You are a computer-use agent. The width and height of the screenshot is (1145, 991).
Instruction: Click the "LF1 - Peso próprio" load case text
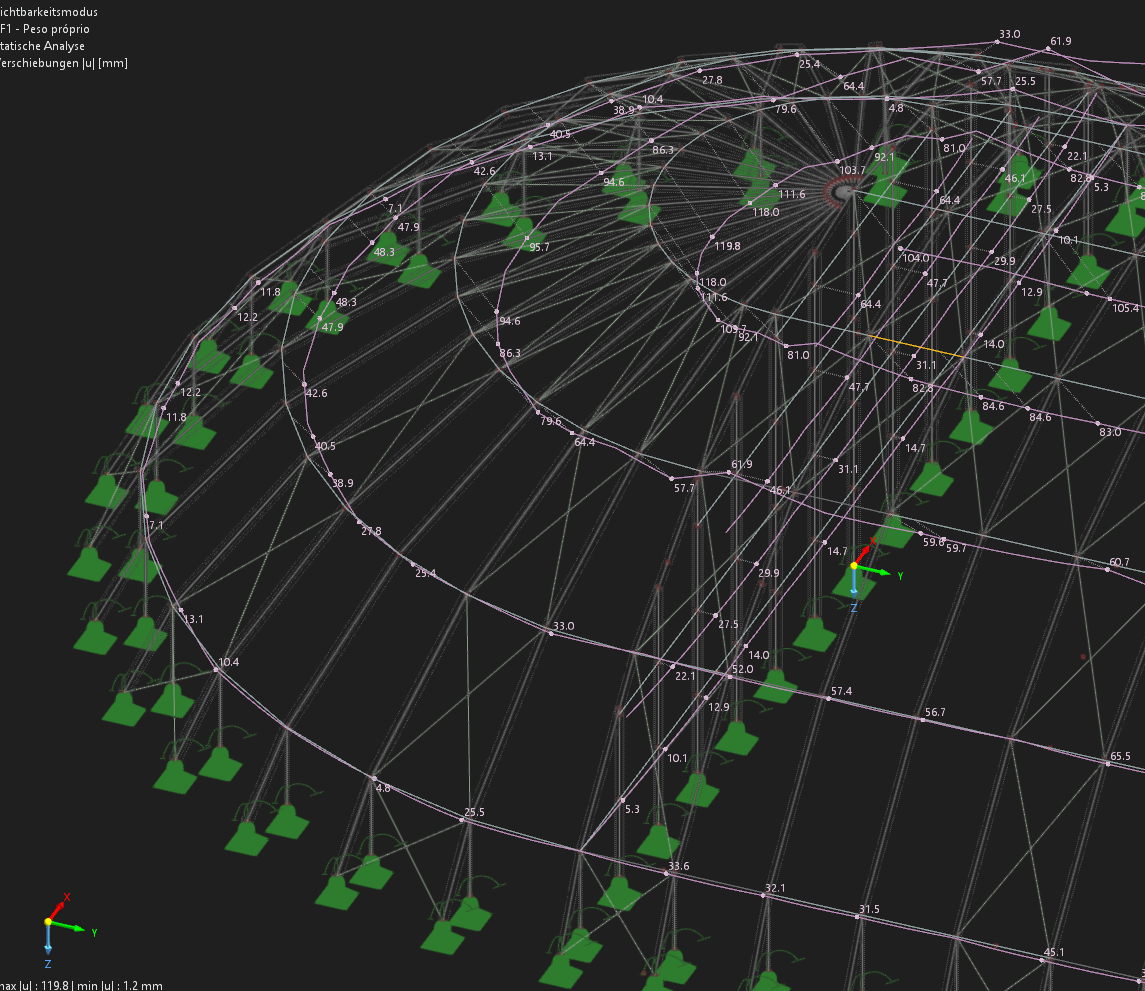(45, 29)
